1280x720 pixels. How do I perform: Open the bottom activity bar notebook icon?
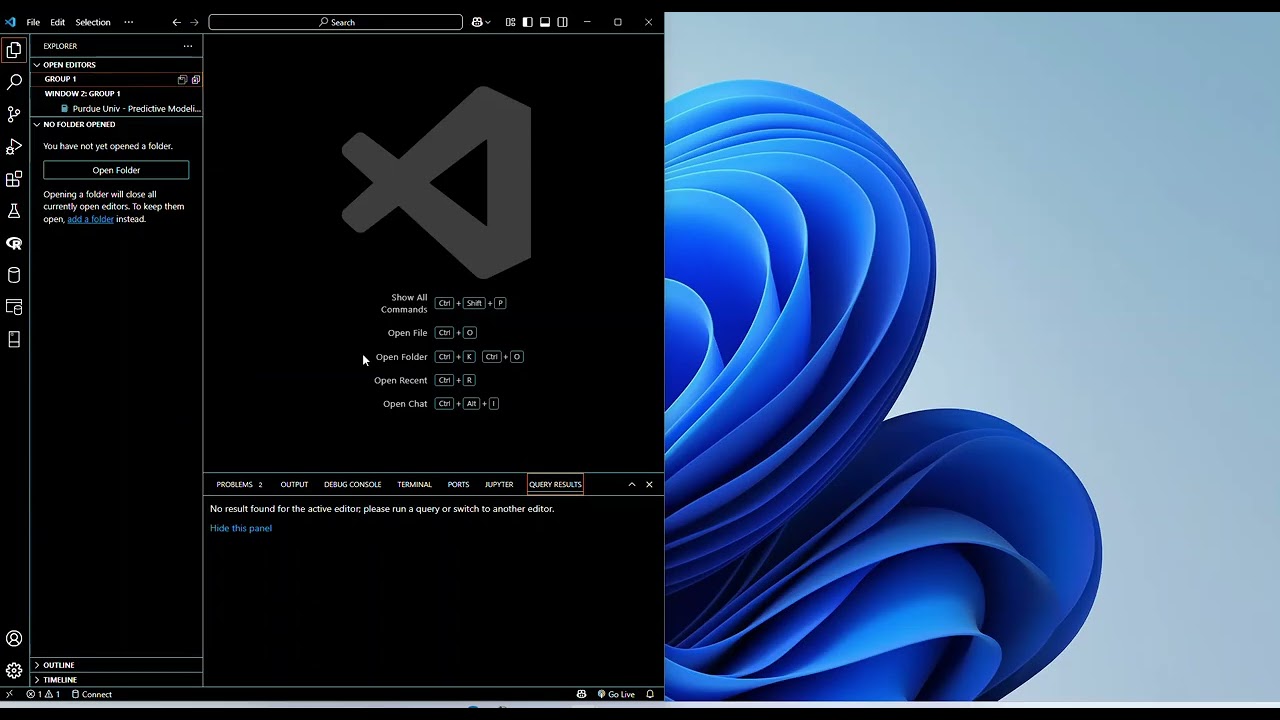(14, 340)
